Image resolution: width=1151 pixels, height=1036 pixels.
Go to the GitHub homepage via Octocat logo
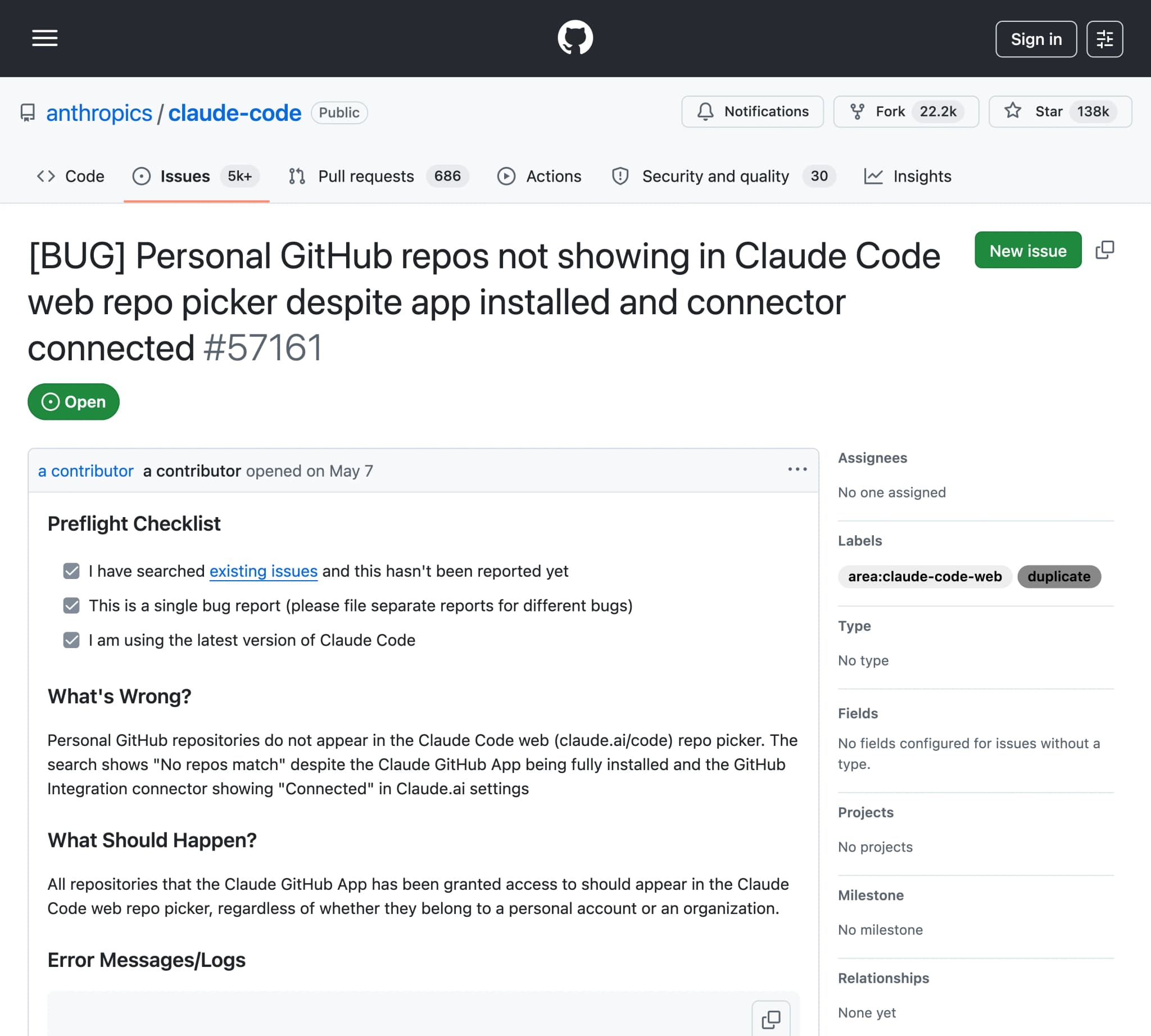coord(575,38)
